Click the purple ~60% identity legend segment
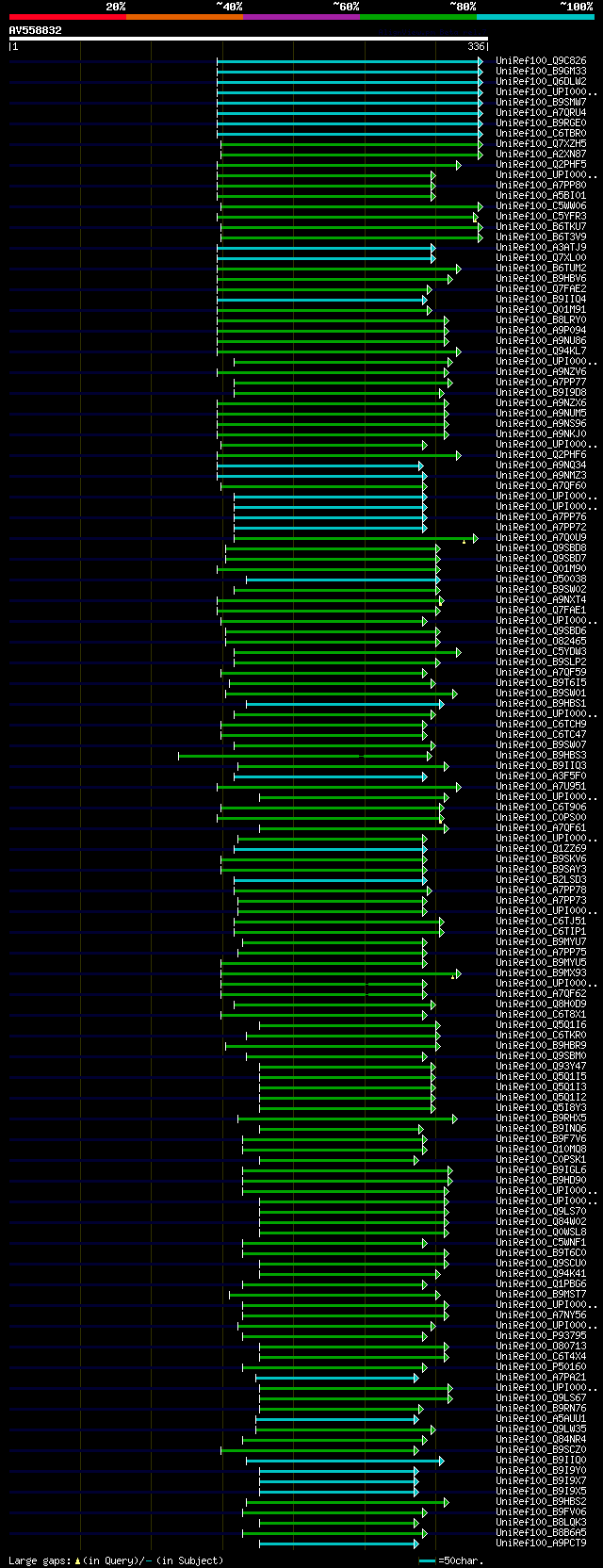603x1568 pixels. tap(301, 17)
